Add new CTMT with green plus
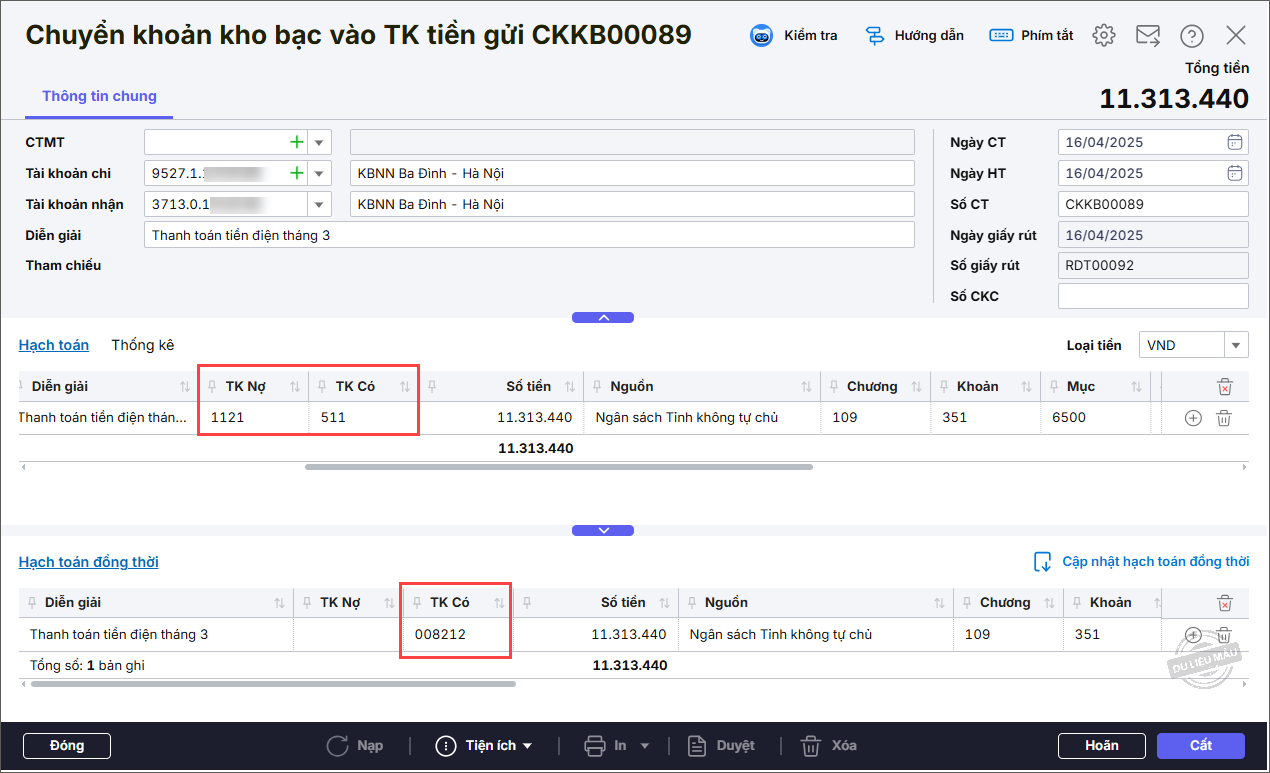Image resolution: width=1270 pixels, height=773 pixels. pos(296,142)
